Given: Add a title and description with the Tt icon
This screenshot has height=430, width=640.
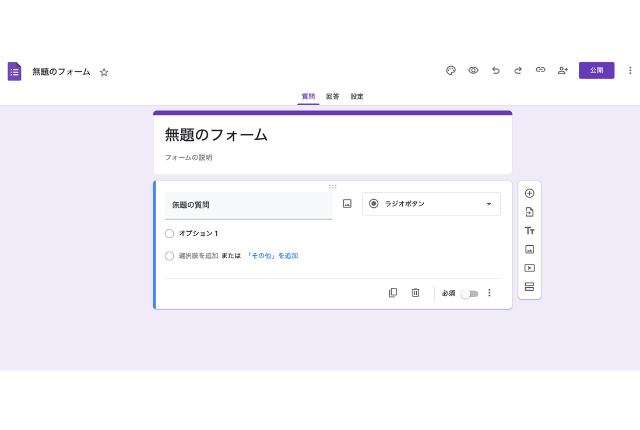Looking at the screenshot, I should [x=529, y=231].
